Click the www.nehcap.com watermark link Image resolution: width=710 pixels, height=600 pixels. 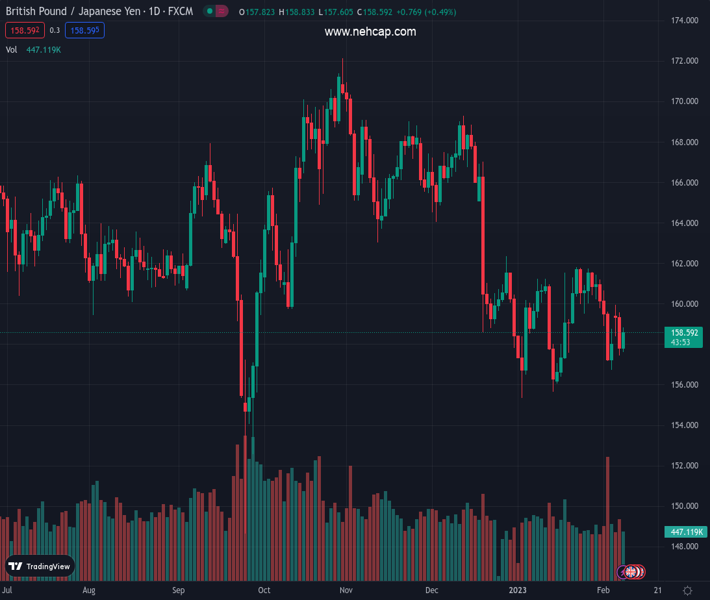(x=370, y=32)
